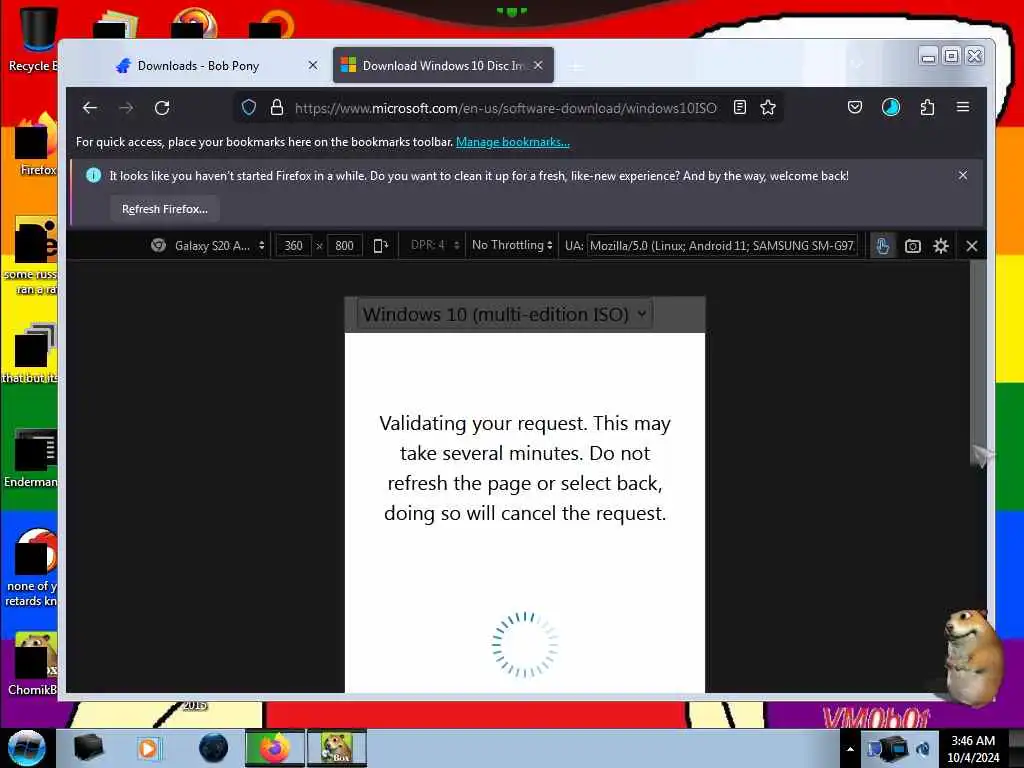Open the Firefox account avatar
Screen dimensions: 1024x768
pyautogui.click(x=891, y=107)
